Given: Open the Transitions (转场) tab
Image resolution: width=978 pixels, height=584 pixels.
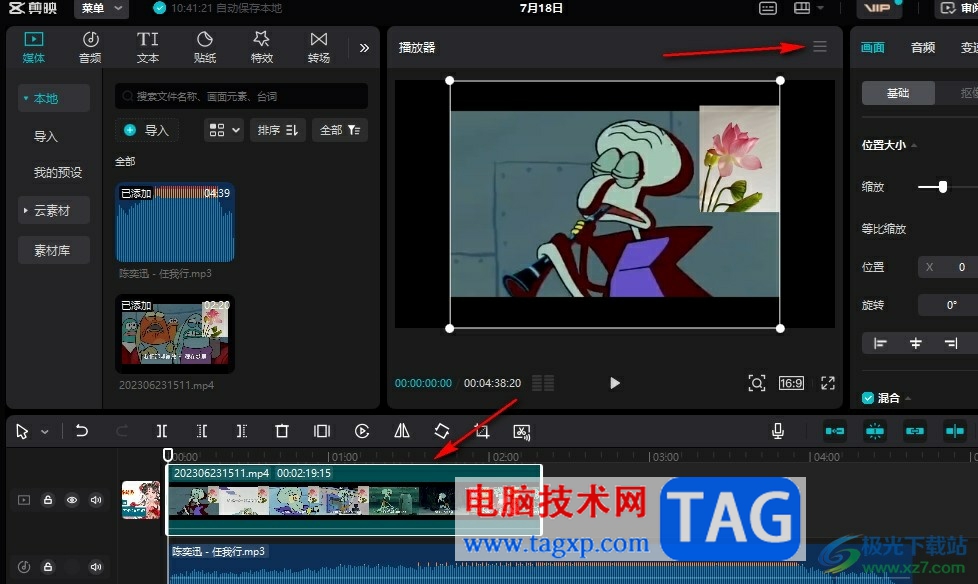Looking at the screenshot, I should point(319,47).
